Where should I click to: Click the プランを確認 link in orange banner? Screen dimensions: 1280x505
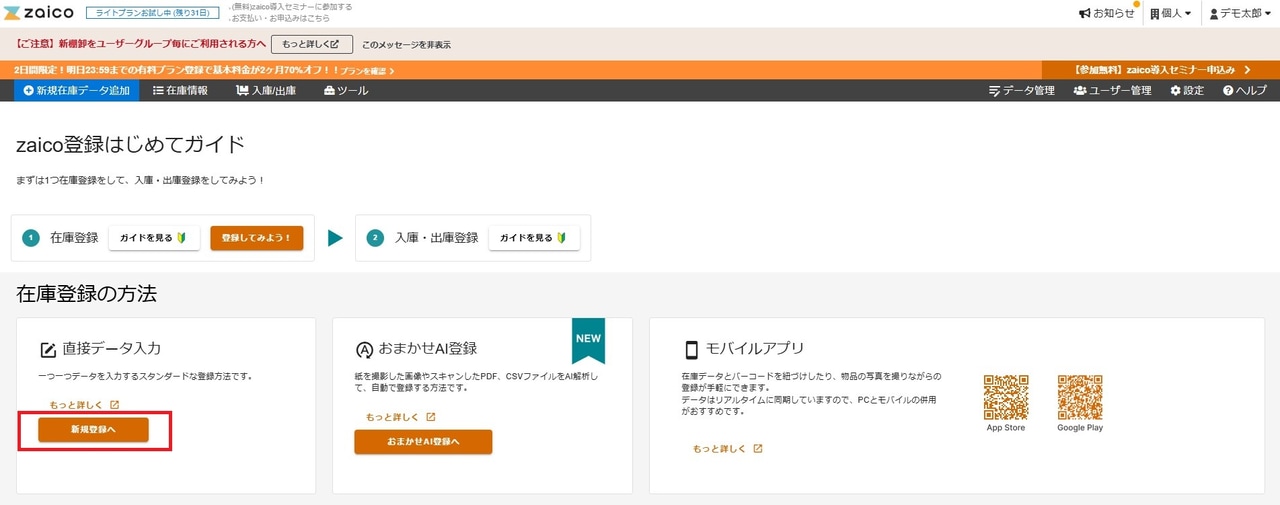point(367,71)
